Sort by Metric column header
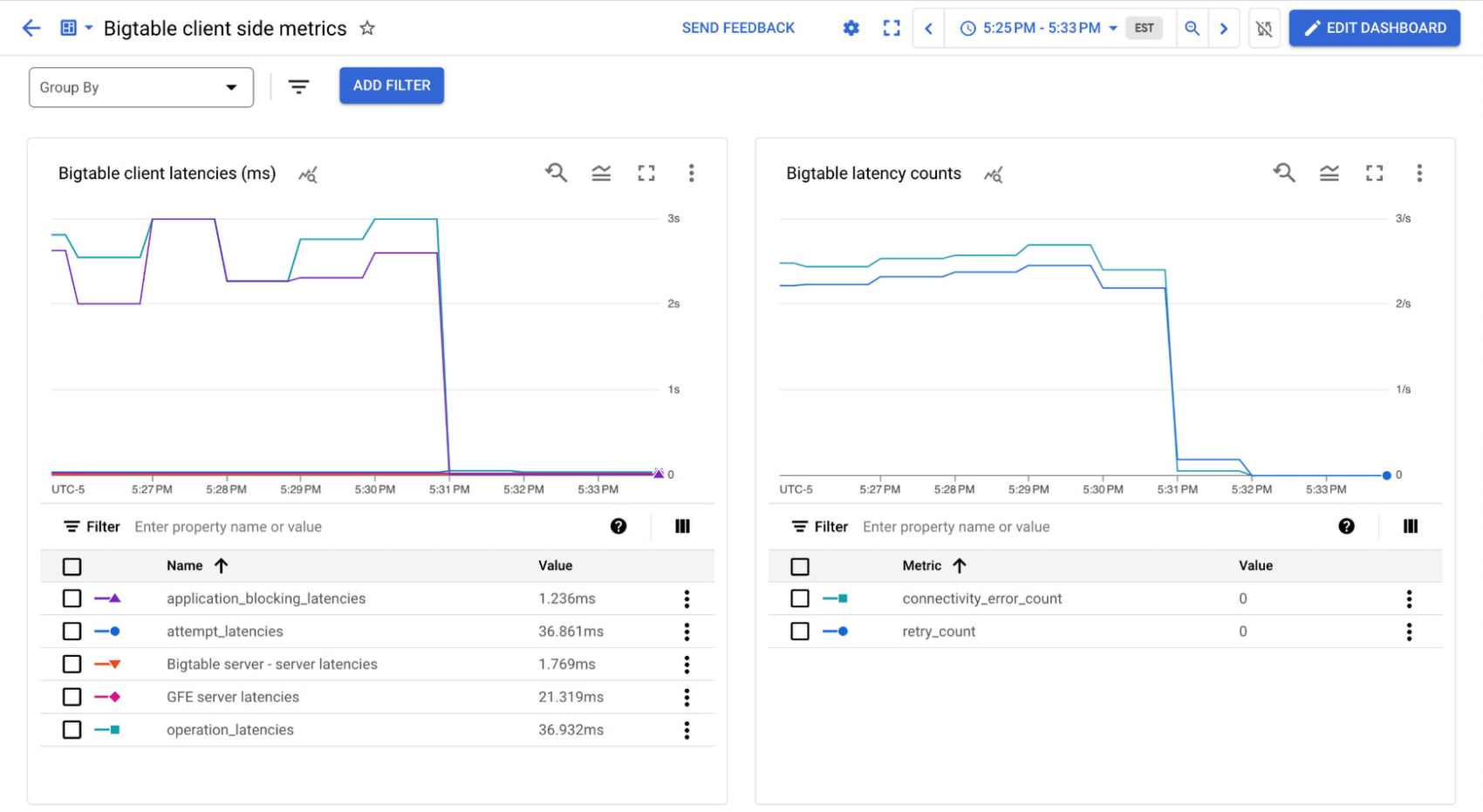1483x812 pixels. pos(934,566)
